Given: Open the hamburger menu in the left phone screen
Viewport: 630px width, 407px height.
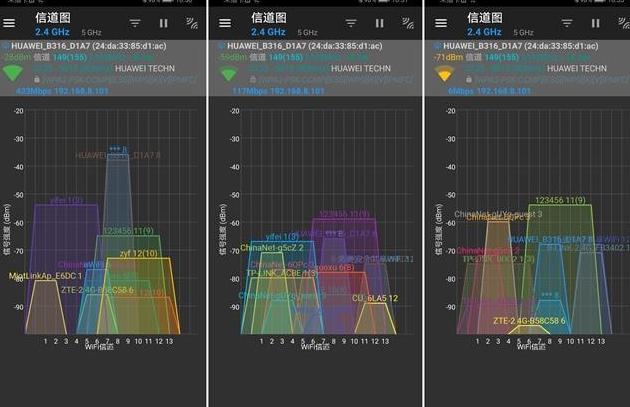Looking at the screenshot, I should pos(9,23).
